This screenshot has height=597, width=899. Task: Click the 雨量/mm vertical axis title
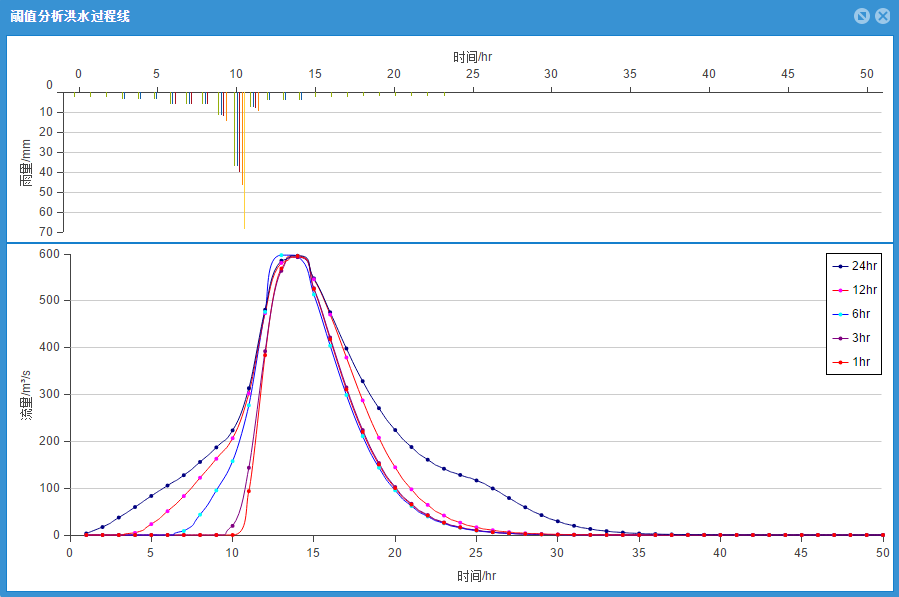(27, 163)
